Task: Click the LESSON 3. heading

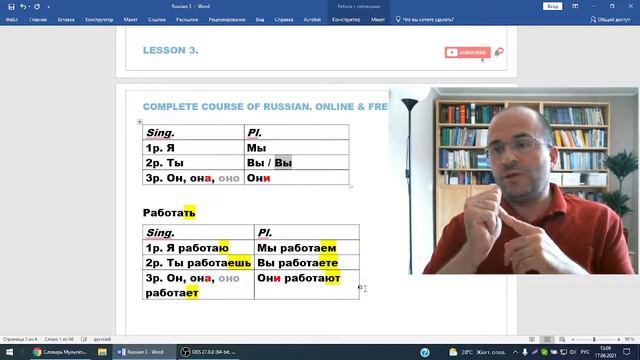Action: pos(171,50)
